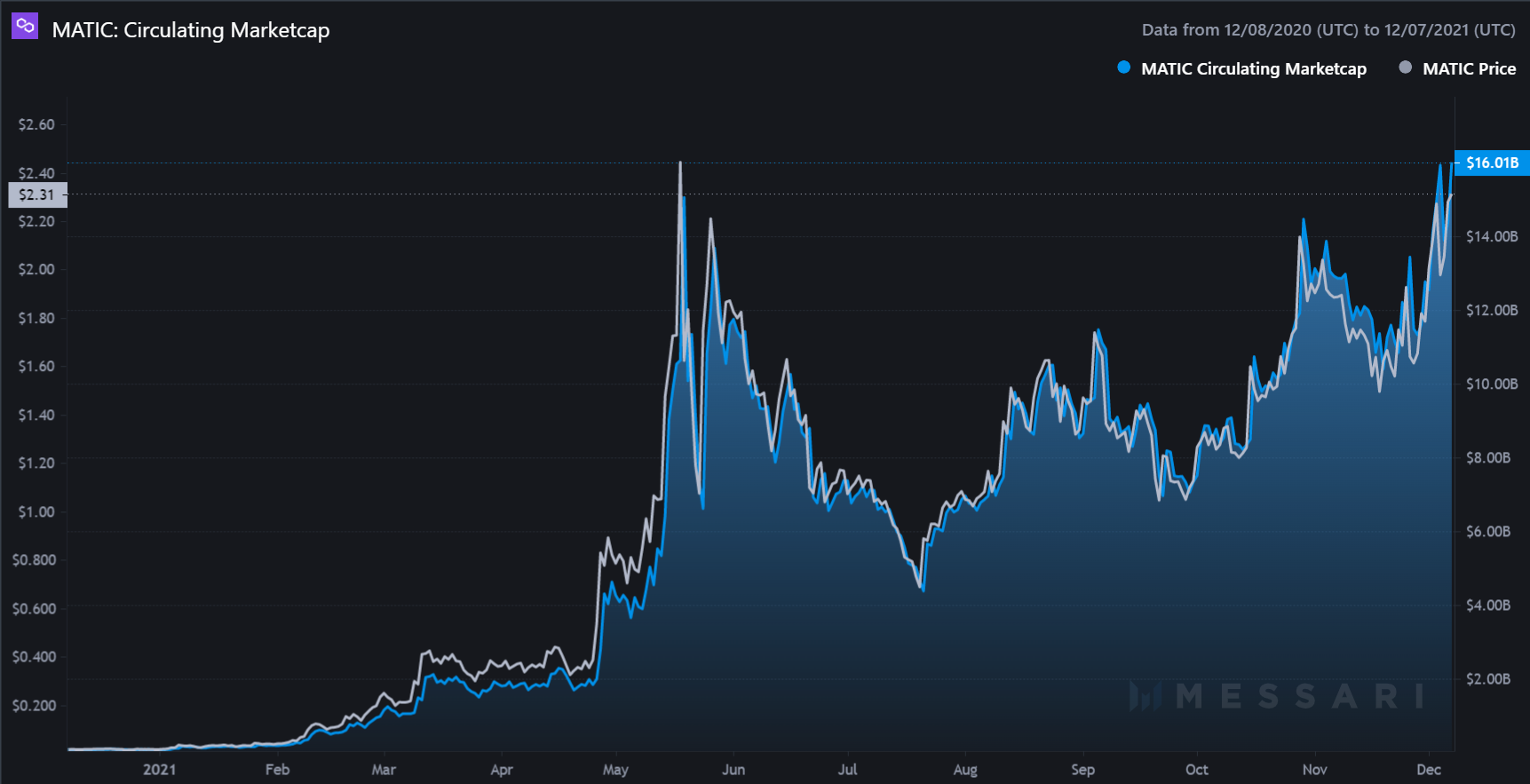Click the Nov label on time axis
Screen dimensions: 1530x784
tap(1315, 769)
